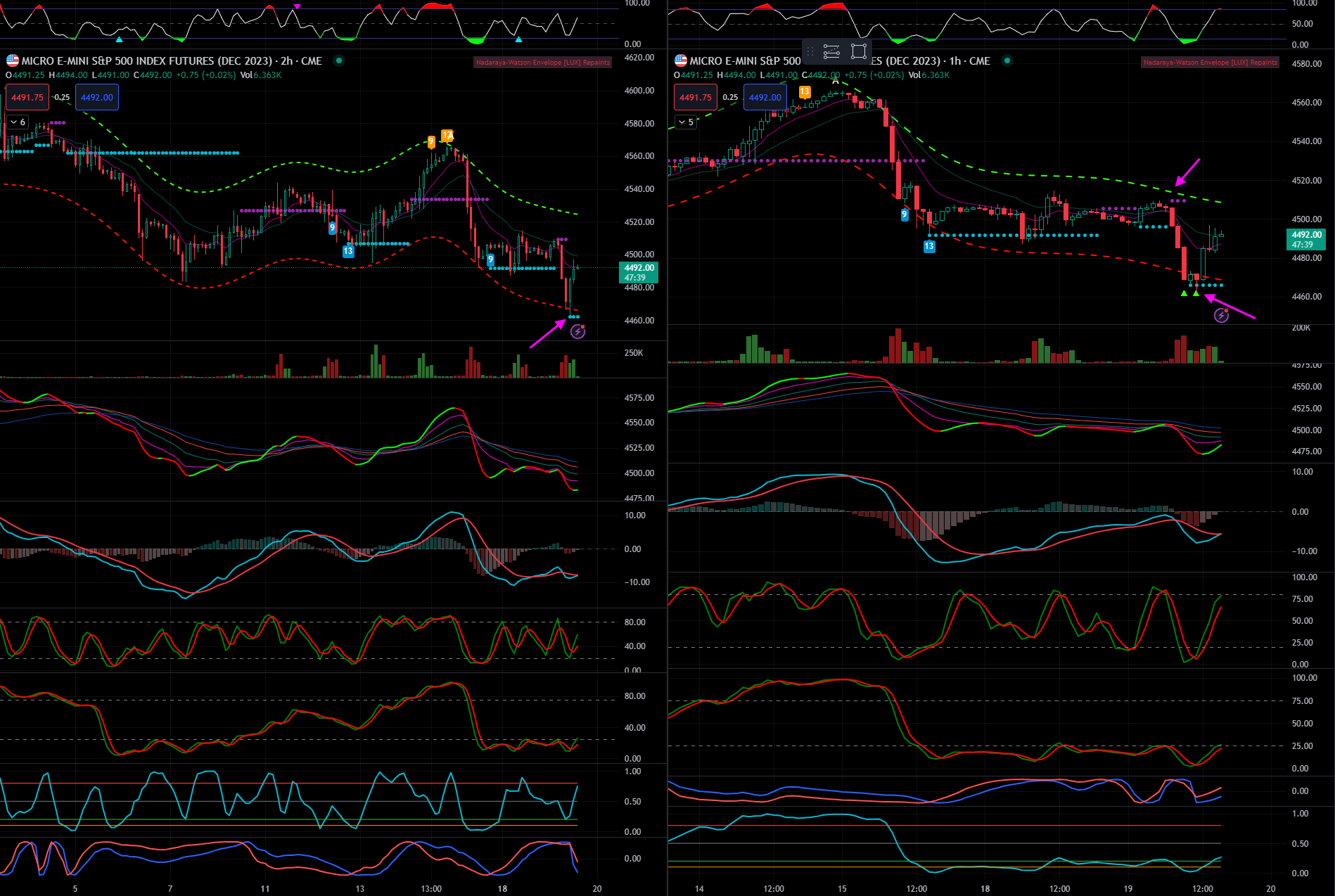Screen dimensions: 1335x896
Task: Click date 14 on 1h time axis
Action: (x=699, y=889)
